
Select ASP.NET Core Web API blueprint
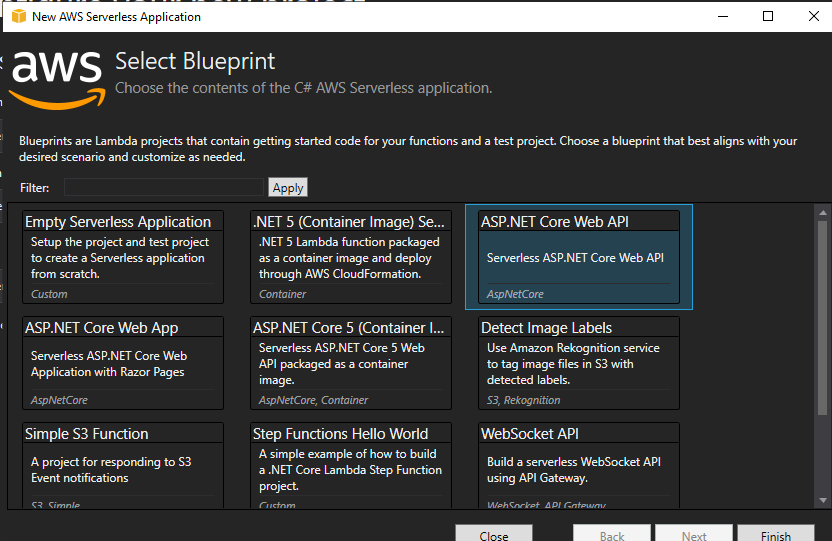[x=579, y=257]
